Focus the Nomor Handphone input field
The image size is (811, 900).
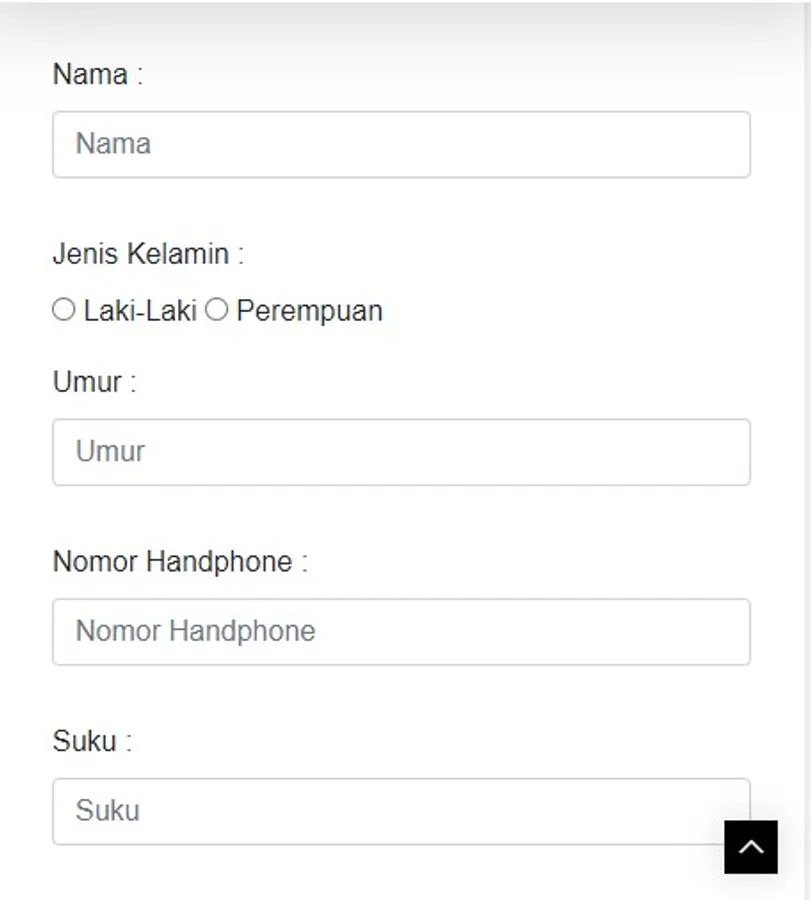pos(401,632)
